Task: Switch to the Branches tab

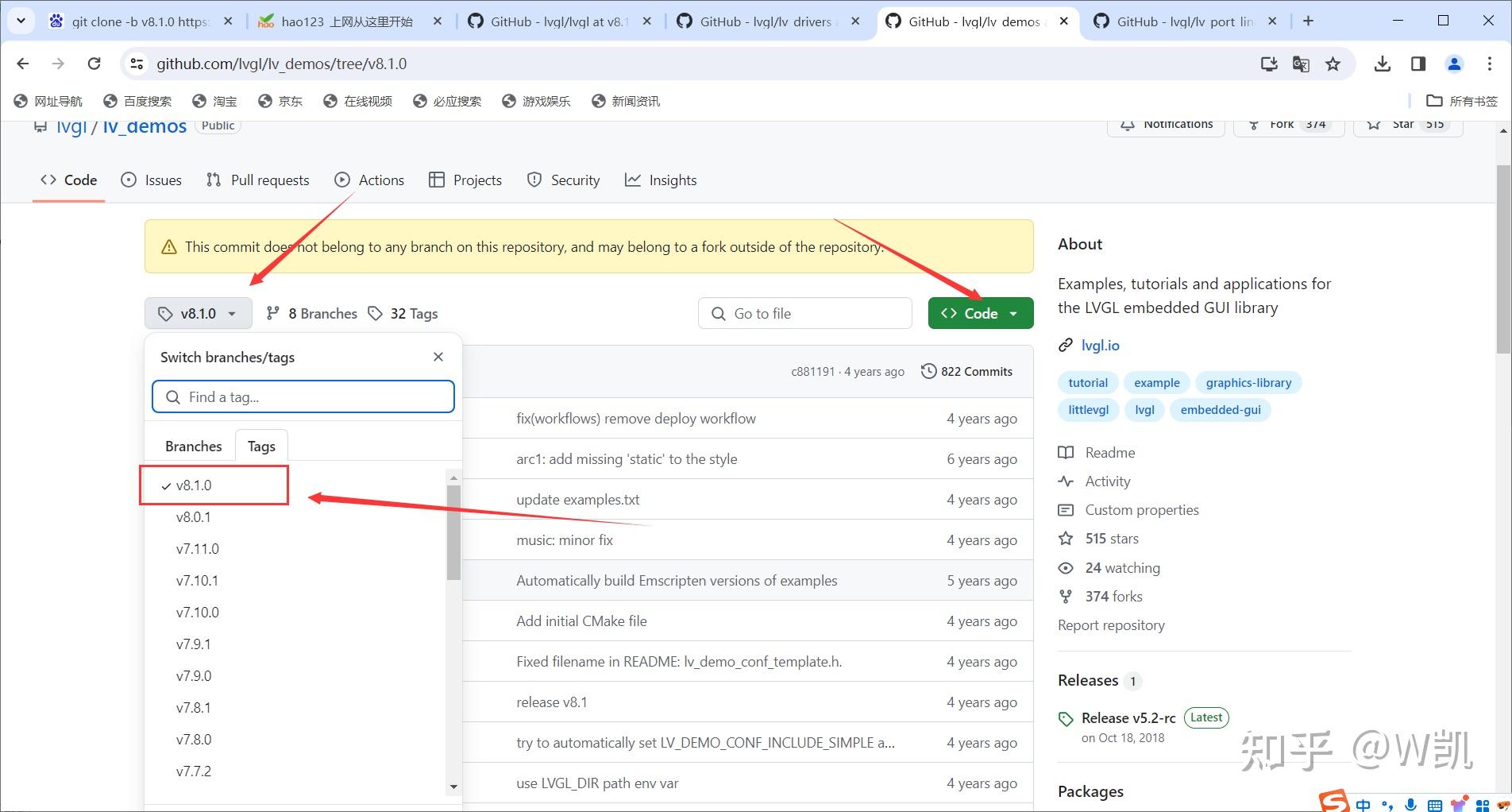Action: tap(193, 446)
